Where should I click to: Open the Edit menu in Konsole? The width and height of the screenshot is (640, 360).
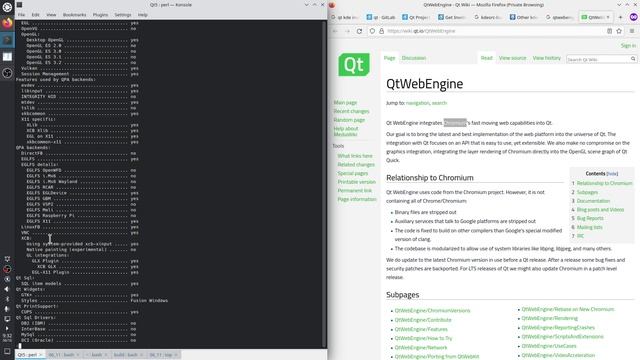[x=36, y=15]
